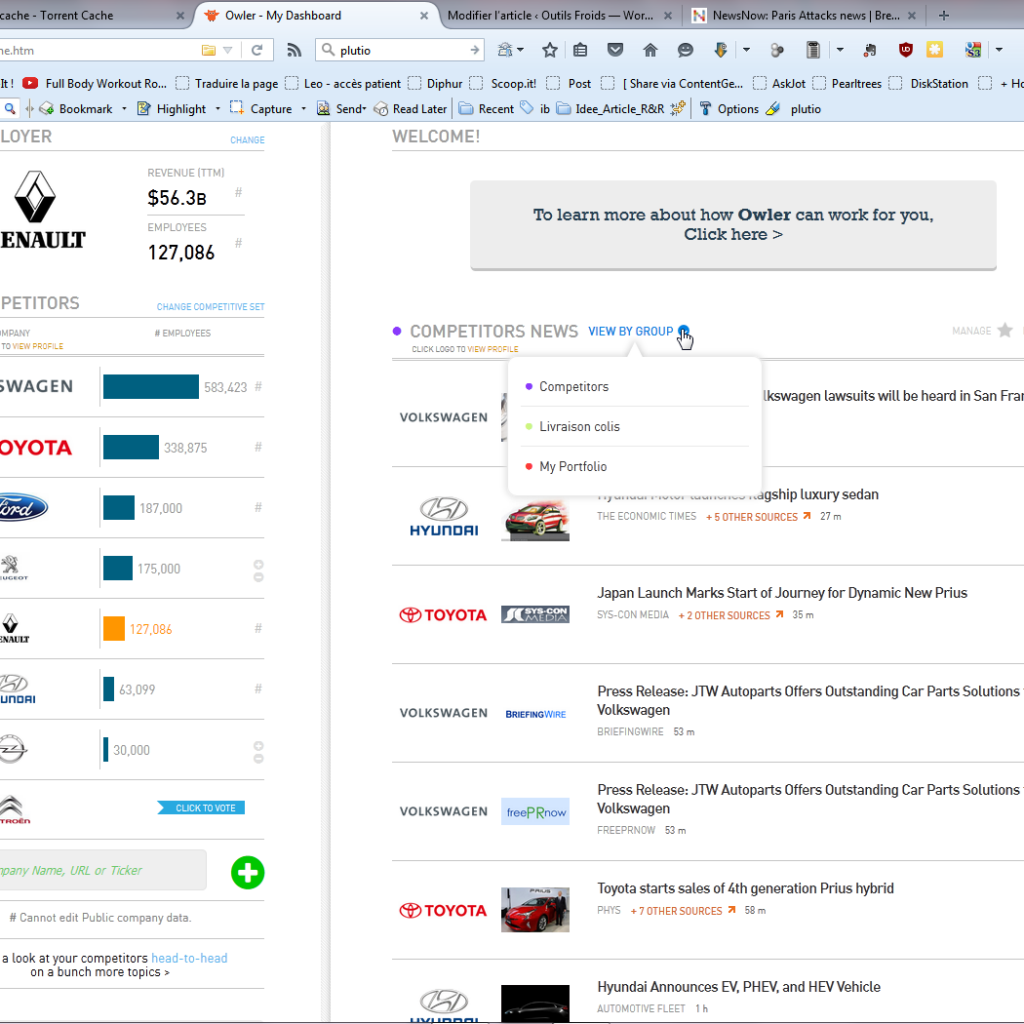Click the green plus add competitor button

pyautogui.click(x=248, y=872)
